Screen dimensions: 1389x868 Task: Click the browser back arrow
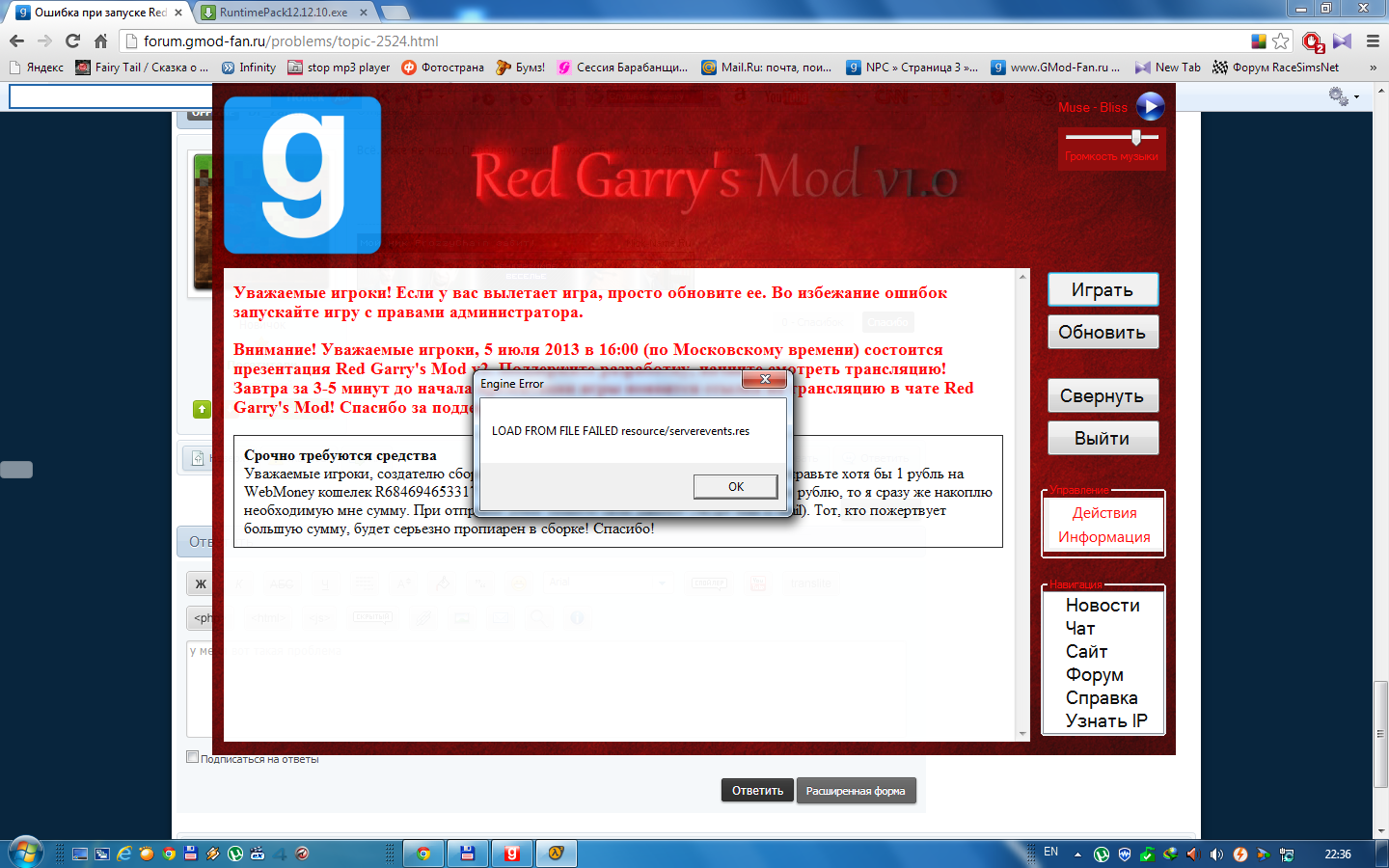coord(16,41)
